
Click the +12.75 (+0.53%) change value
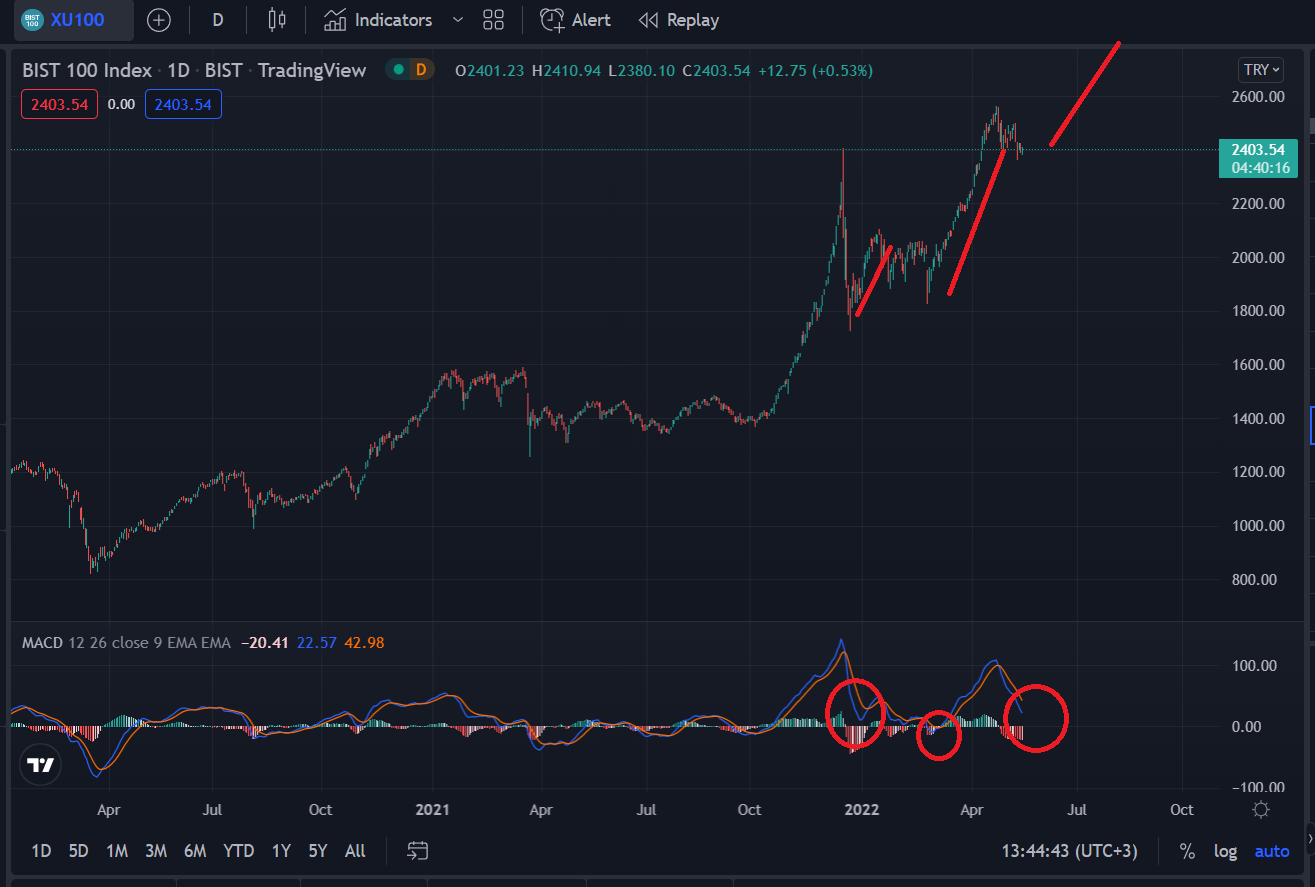coord(815,71)
